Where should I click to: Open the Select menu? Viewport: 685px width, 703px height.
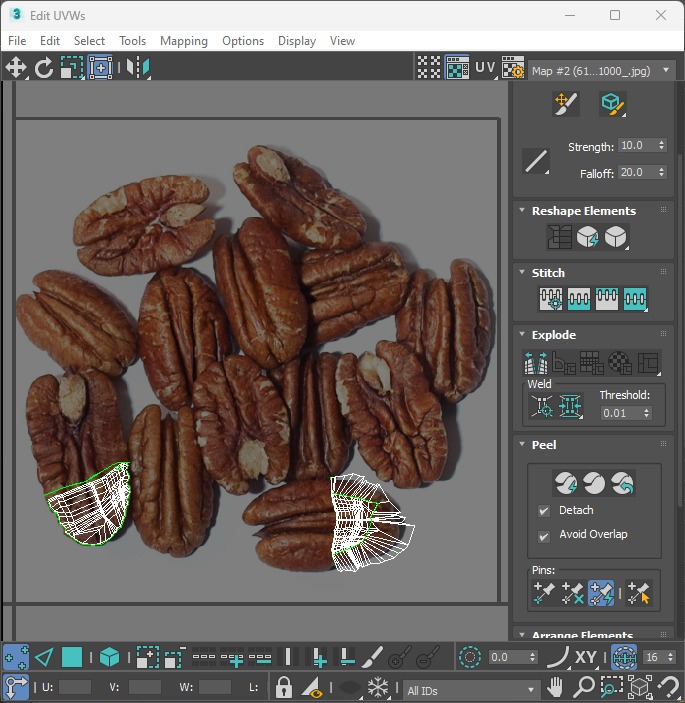[x=89, y=41]
